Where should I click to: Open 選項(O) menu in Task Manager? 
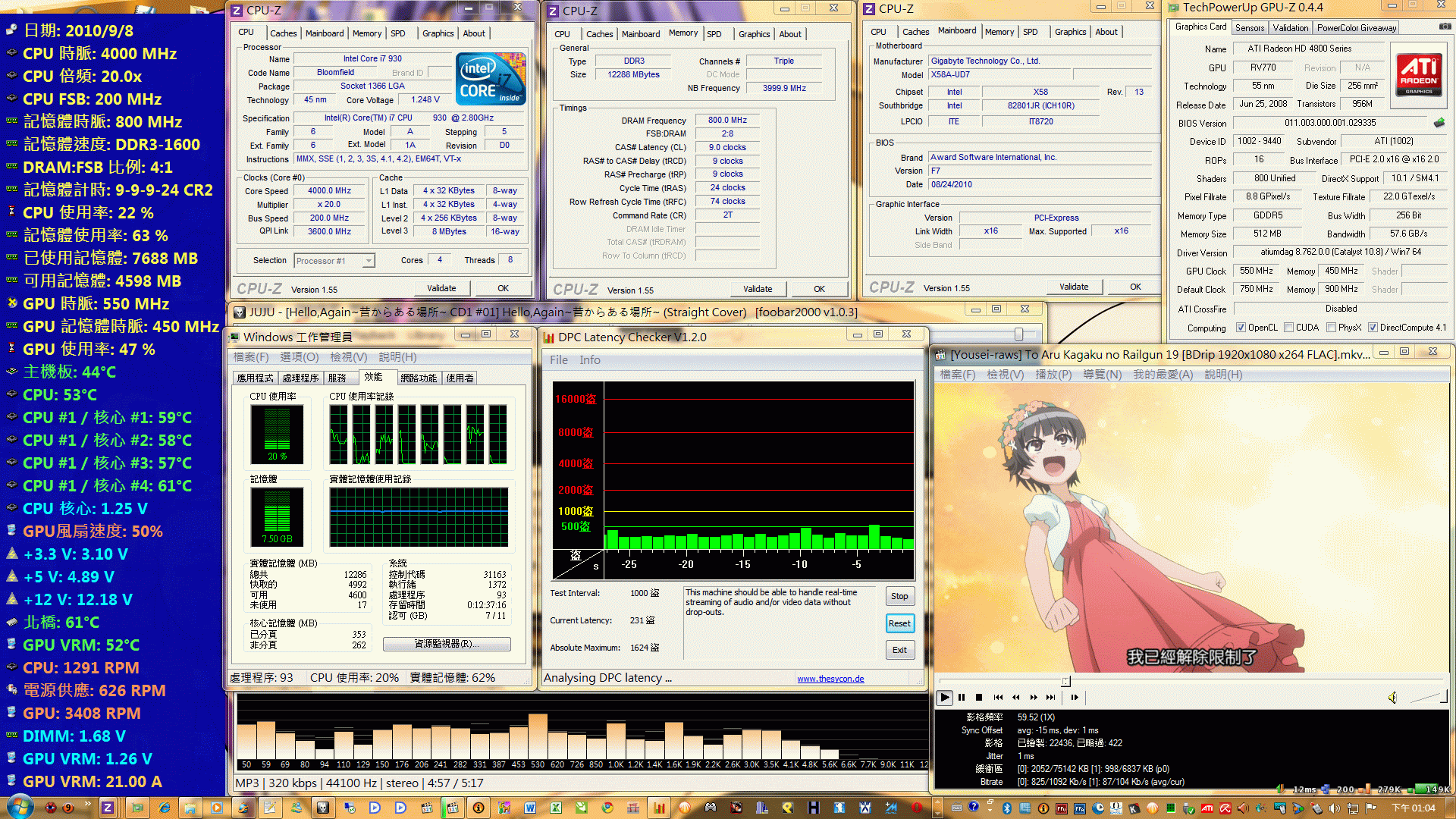pyautogui.click(x=300, y=357)
